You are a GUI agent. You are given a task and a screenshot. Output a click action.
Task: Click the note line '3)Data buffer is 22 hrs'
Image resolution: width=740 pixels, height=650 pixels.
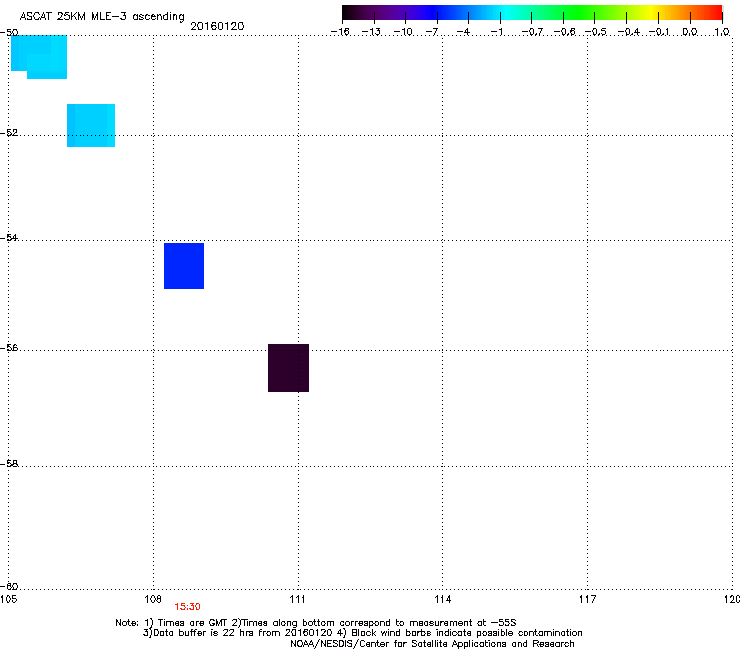click(362, 633)
